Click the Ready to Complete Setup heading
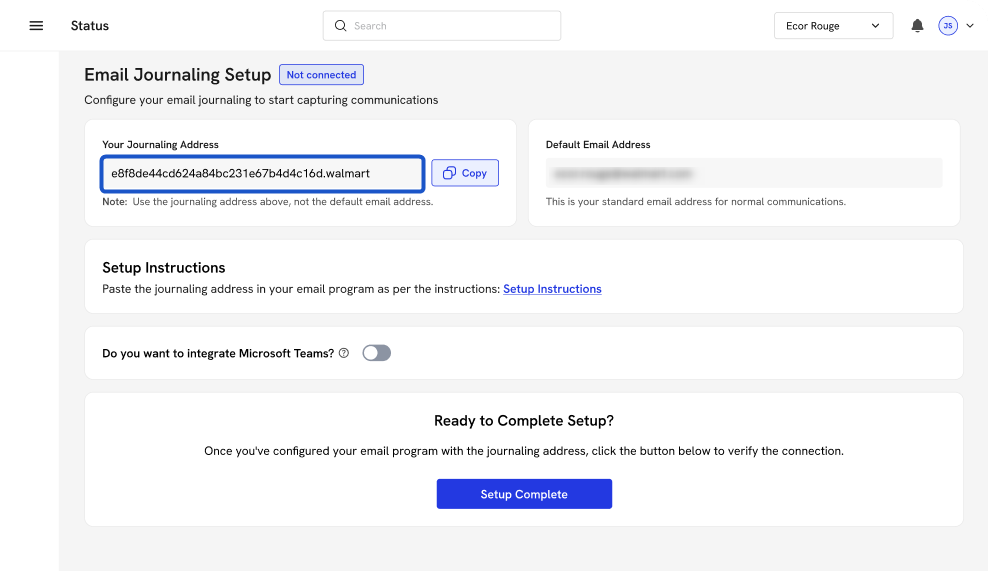The height and width of the screenshot is (571, 988). click(x=523, y=421)
